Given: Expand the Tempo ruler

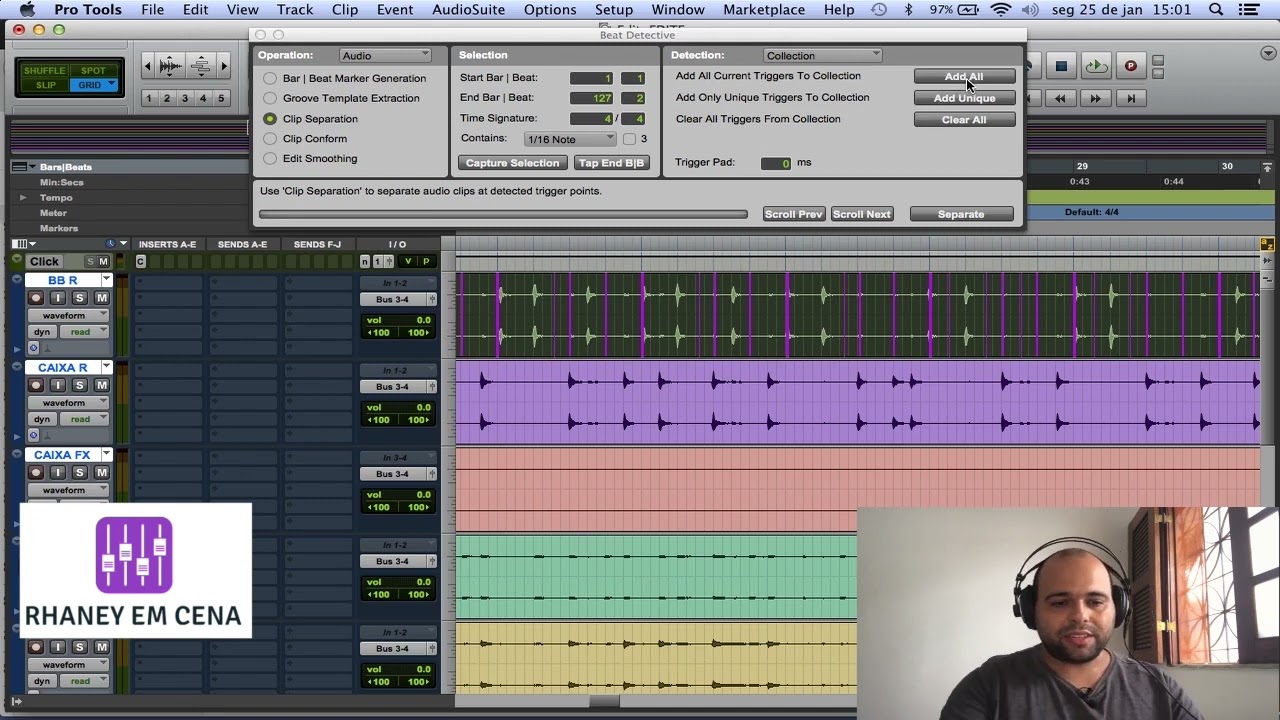Looking at the screenshot, I should click(23, 198).
